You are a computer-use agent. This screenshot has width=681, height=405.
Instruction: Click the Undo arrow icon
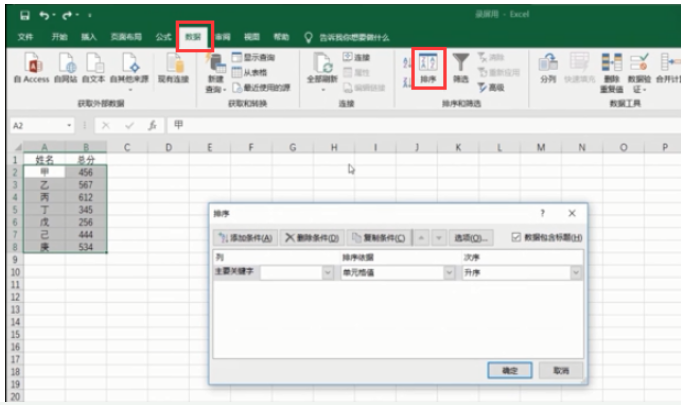pyautogui.click(x=44, y=16)
